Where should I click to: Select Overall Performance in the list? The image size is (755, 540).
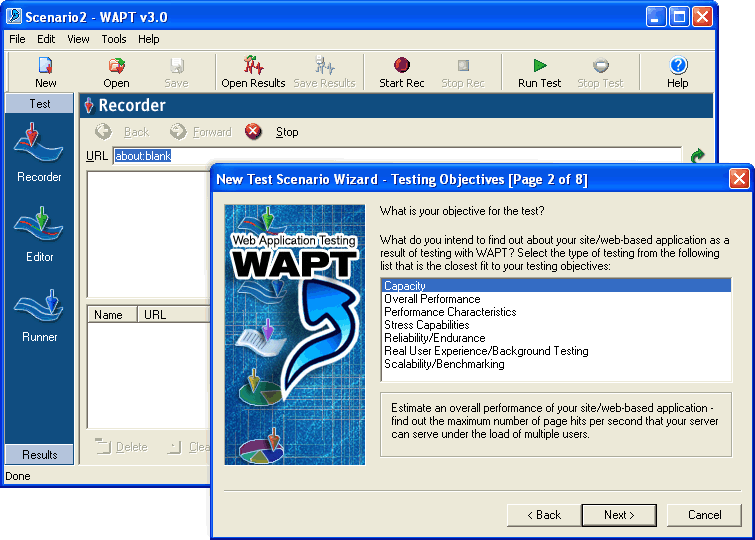pyautogui.click(x=432, y=299)
